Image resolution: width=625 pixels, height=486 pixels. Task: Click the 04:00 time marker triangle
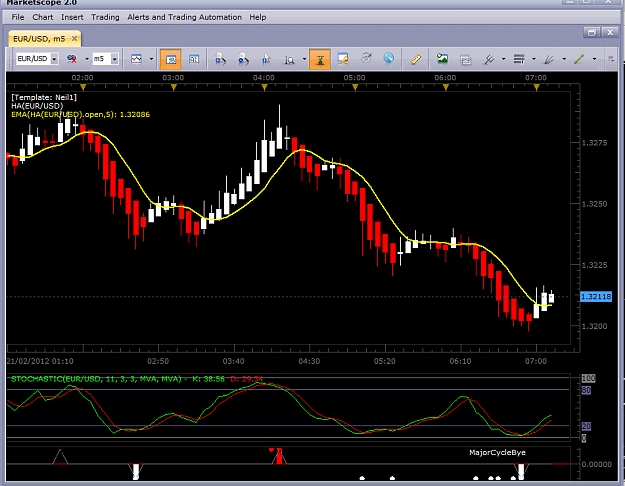pyautogui.click(x=264, y=87)
